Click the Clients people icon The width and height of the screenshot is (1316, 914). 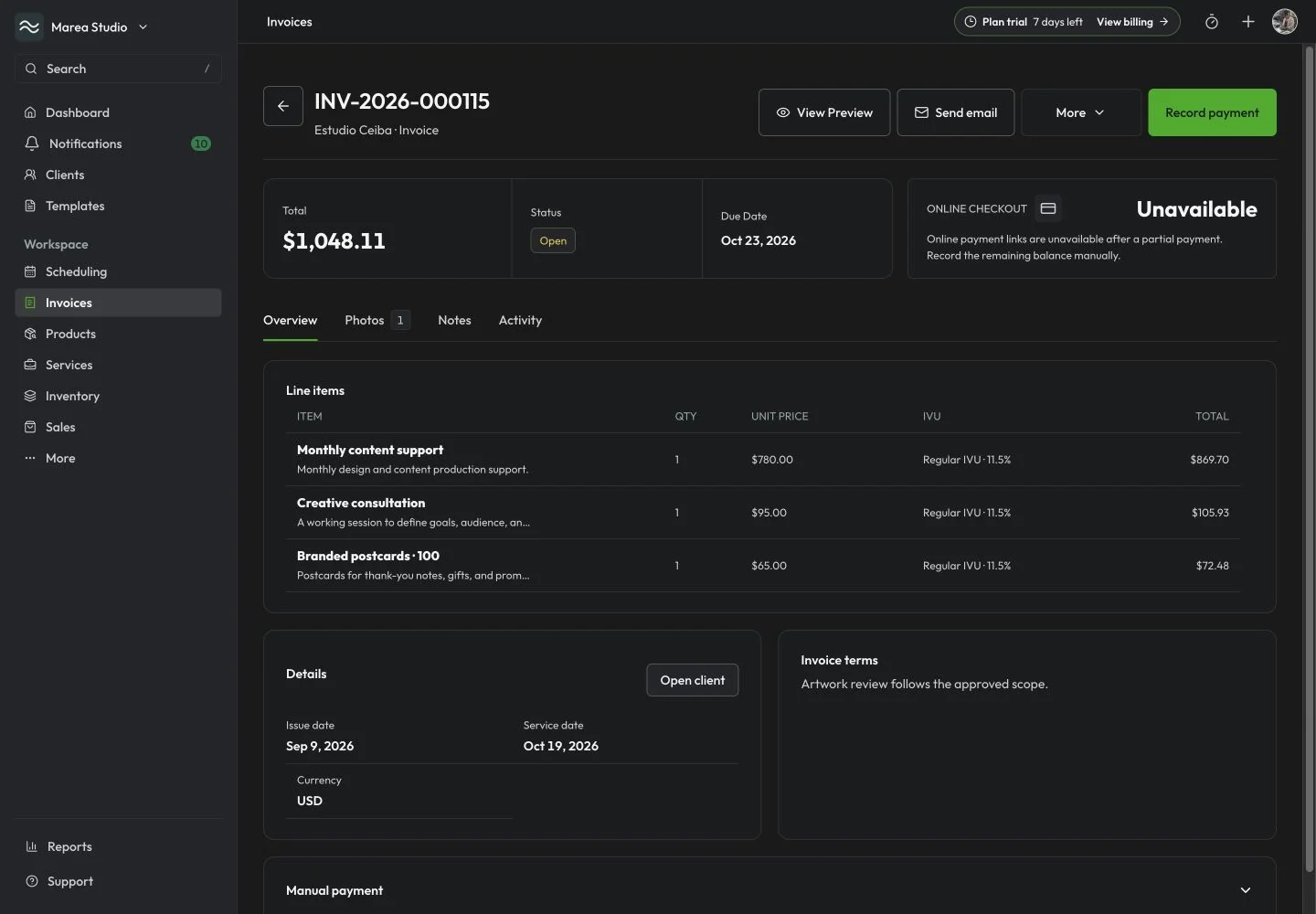click(x=30, y=175)
